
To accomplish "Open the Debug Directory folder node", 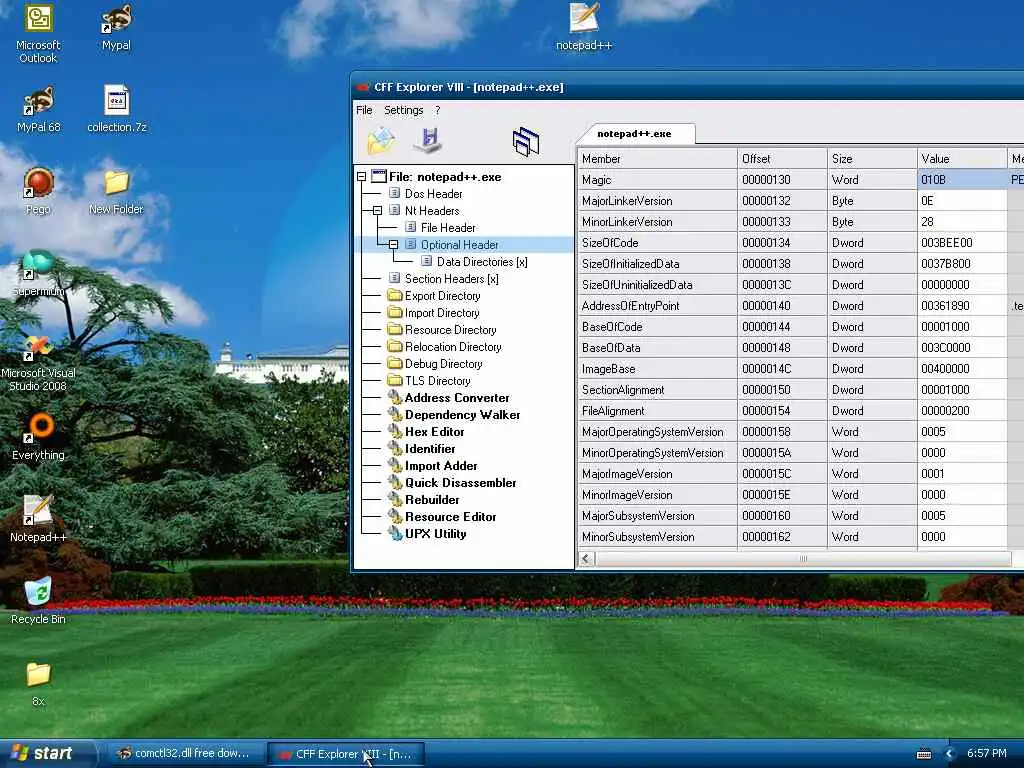I will 443,364.
